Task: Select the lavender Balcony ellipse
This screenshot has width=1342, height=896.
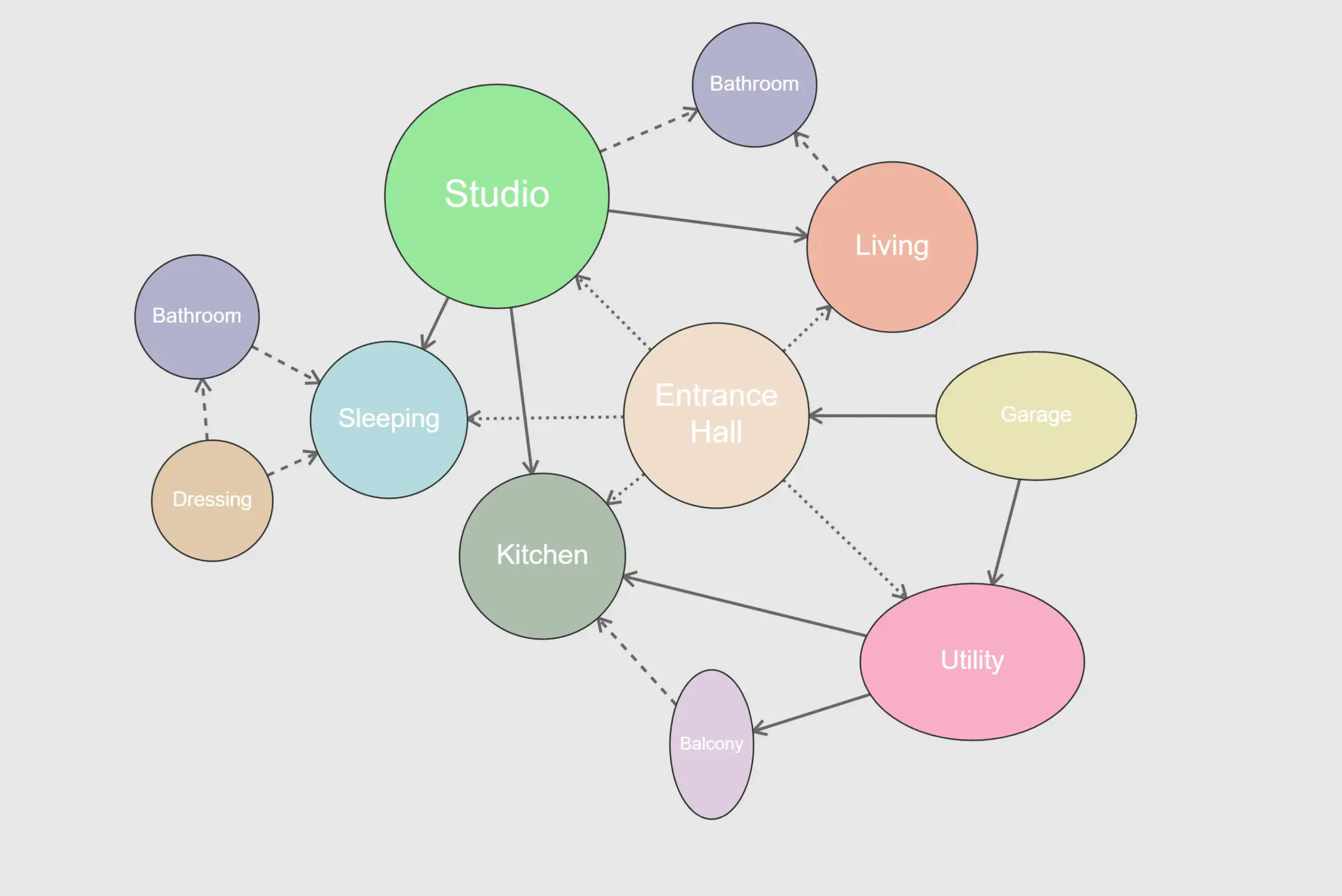Action: (x=711, y=744)
